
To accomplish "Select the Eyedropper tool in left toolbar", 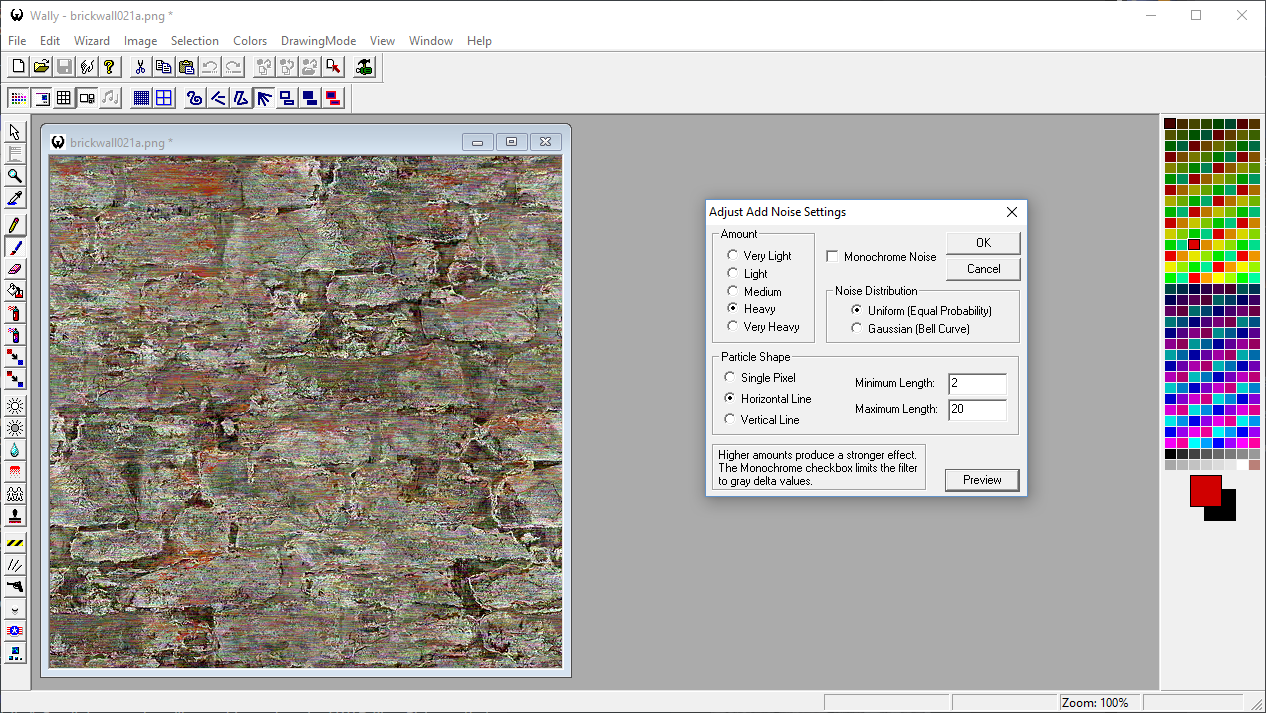I will [15, 199].
